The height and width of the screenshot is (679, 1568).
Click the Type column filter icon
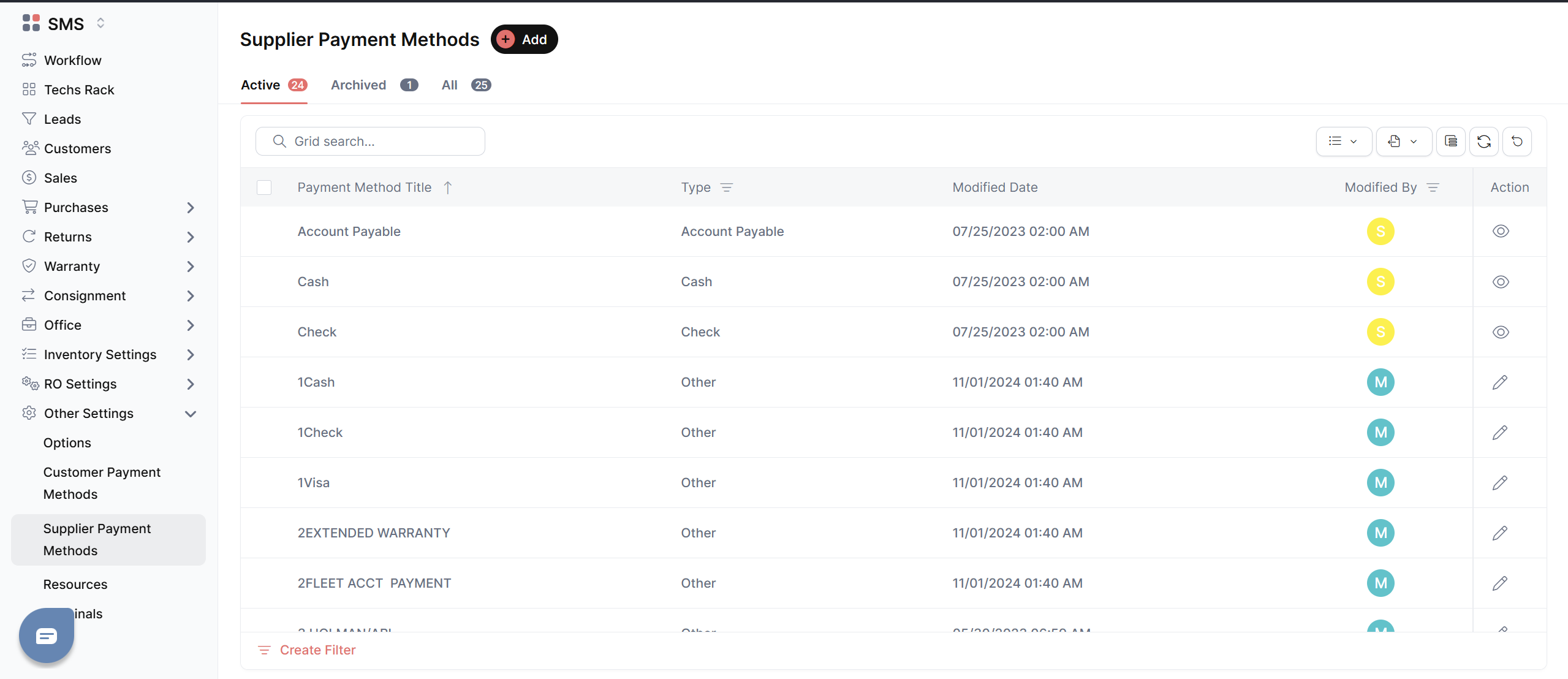click(x=726, y=188)
